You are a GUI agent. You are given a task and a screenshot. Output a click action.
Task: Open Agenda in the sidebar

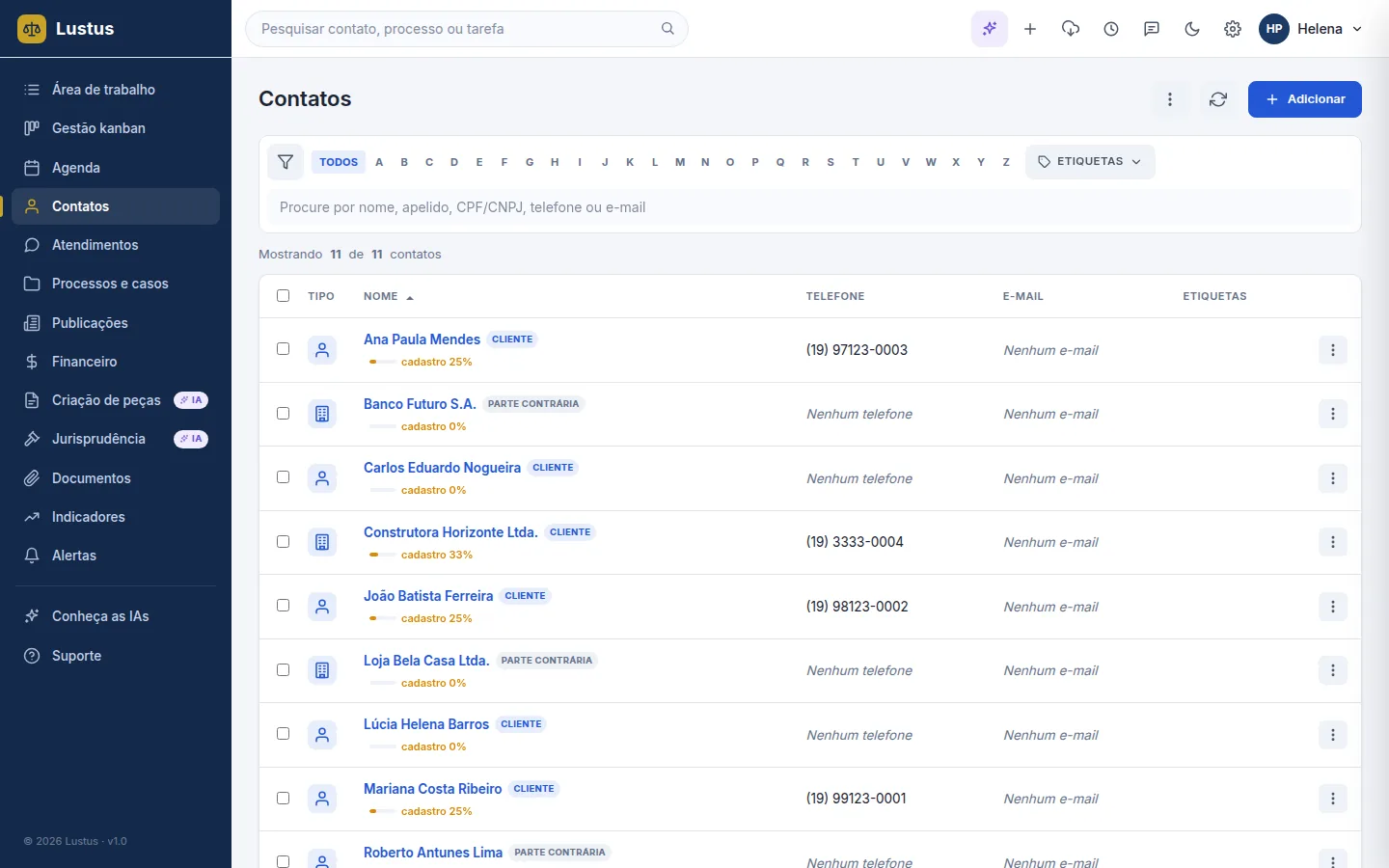pyautogui.click(x=116, y=168)
